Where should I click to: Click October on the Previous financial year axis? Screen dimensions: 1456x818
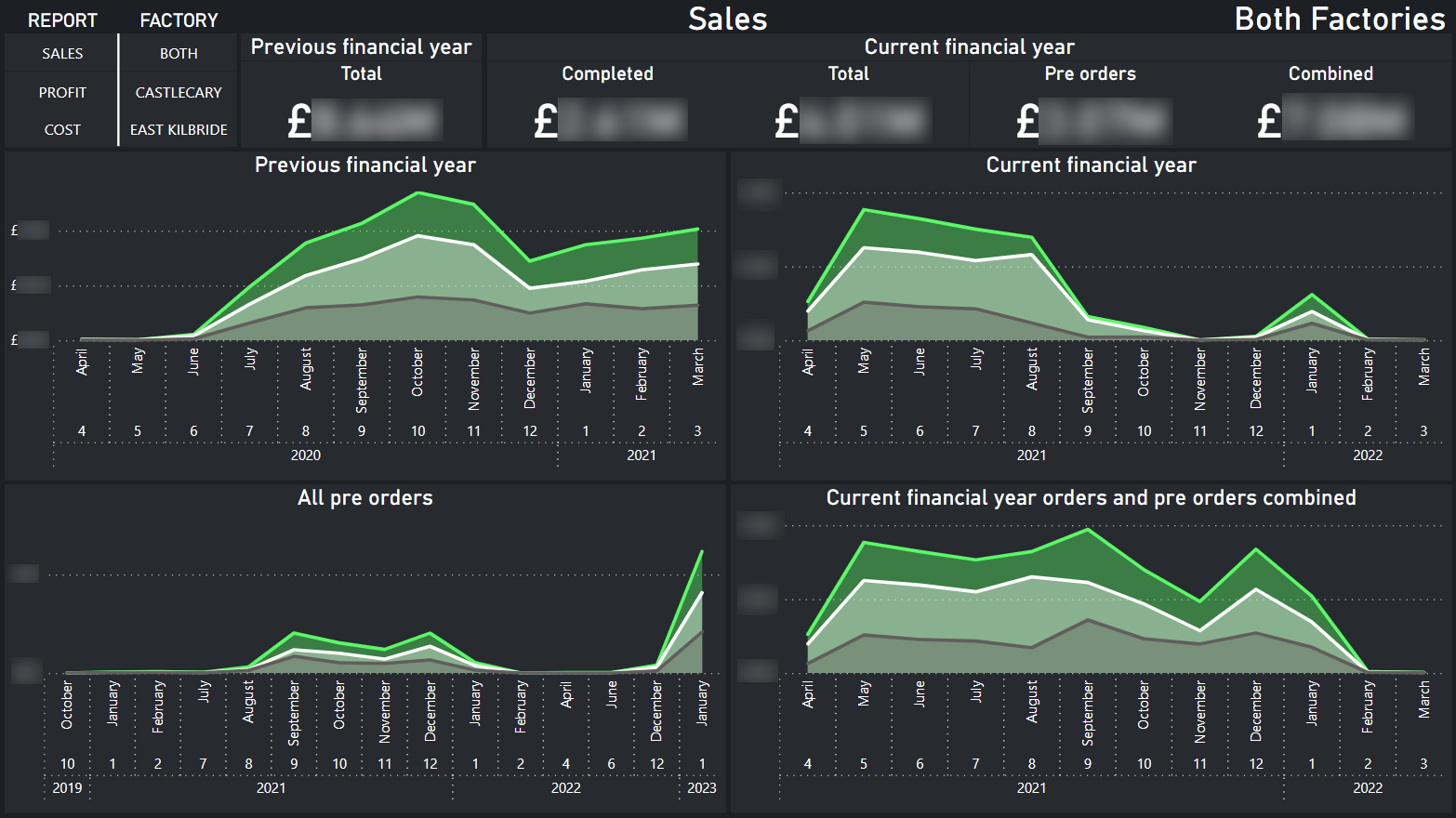417,373
